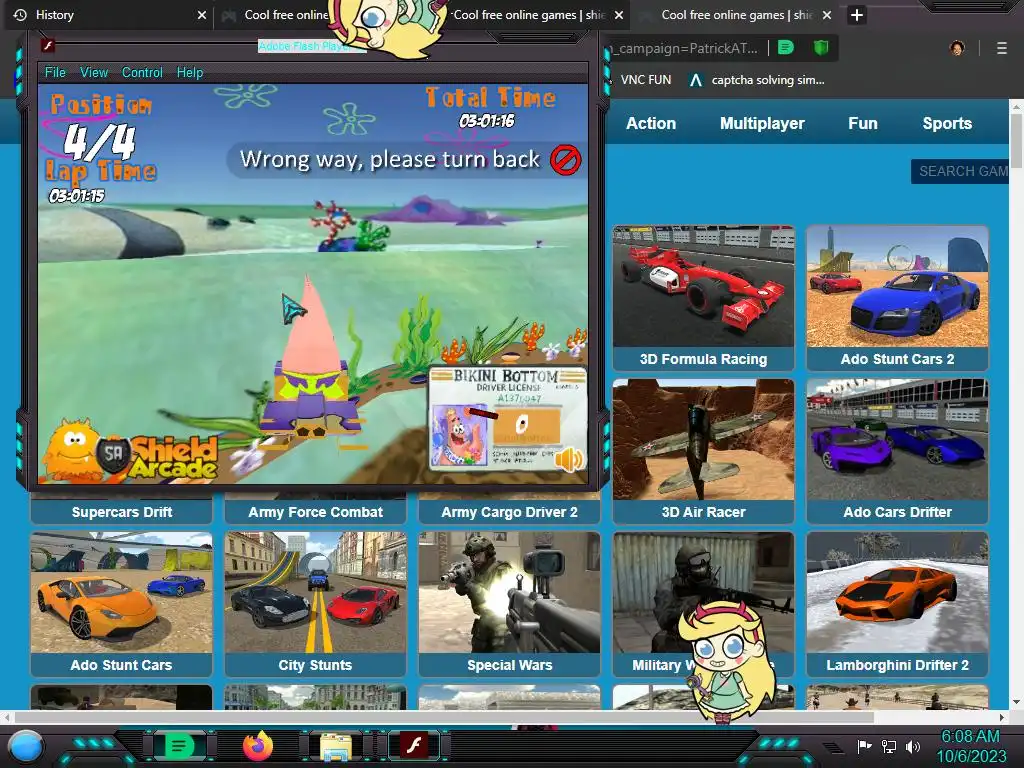
Task: Open the Ado Cars Drifter thumbnail
Action: click(x=897, y=440)
